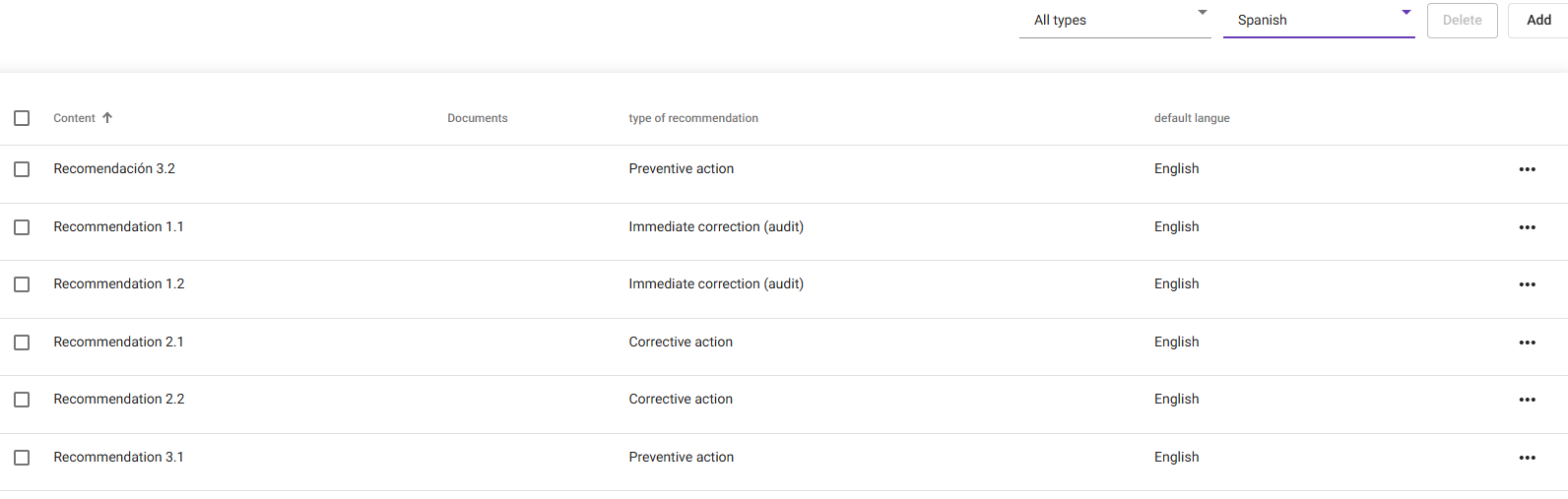Check the box for Recomendación 3.2
The image size is (1568, 499).
coord(22,169)
